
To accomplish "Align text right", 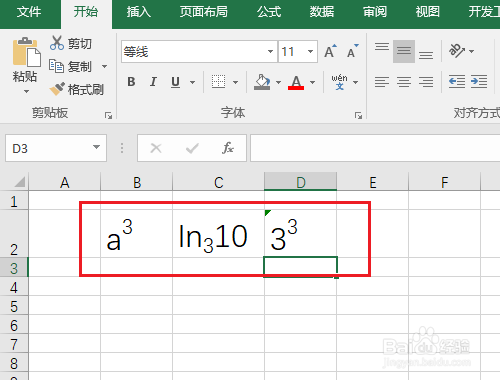I will [x=426, y=82].
